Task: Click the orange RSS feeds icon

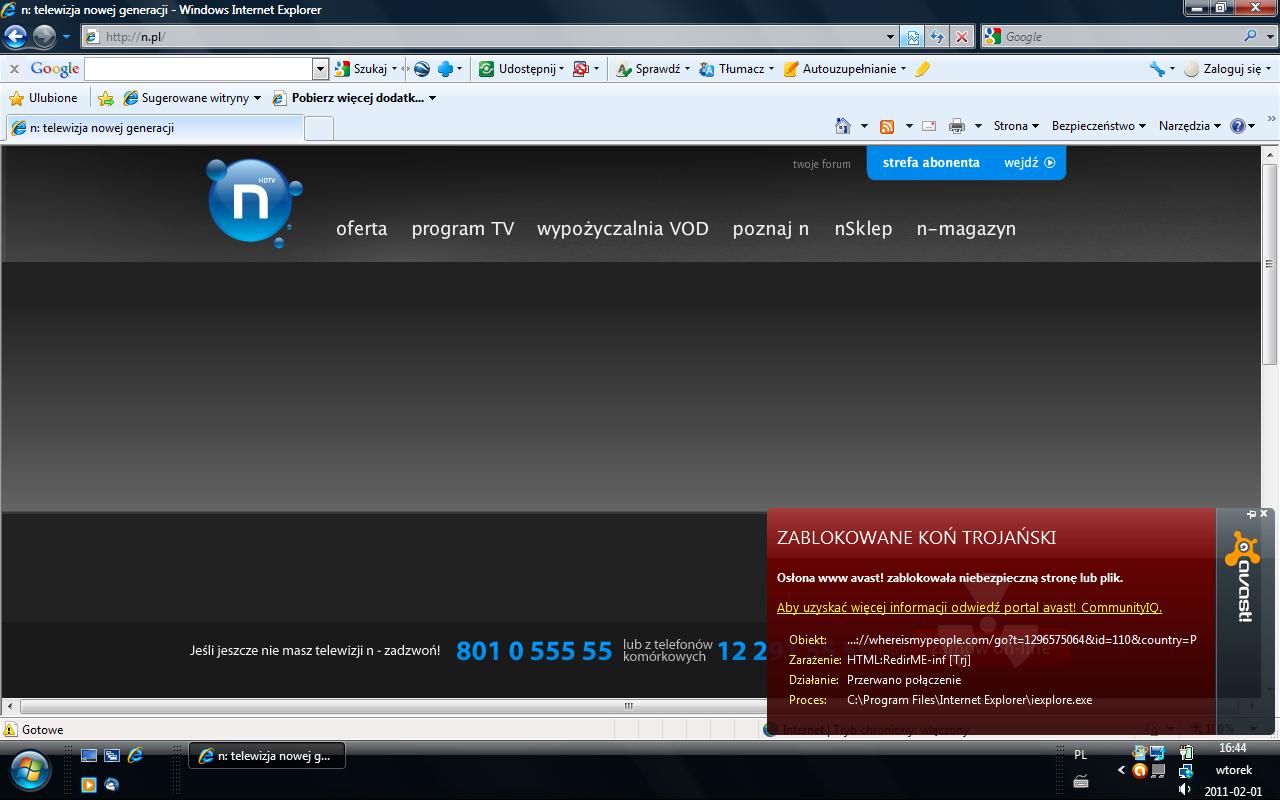Action: point(886,126)
